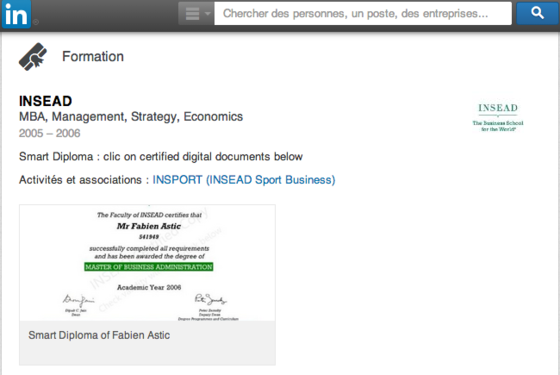Click the Academic Year 2006 text
Image resolution: width=560 pixels, height=375 pixels.
pyautogui.click(x=149, y=287)
